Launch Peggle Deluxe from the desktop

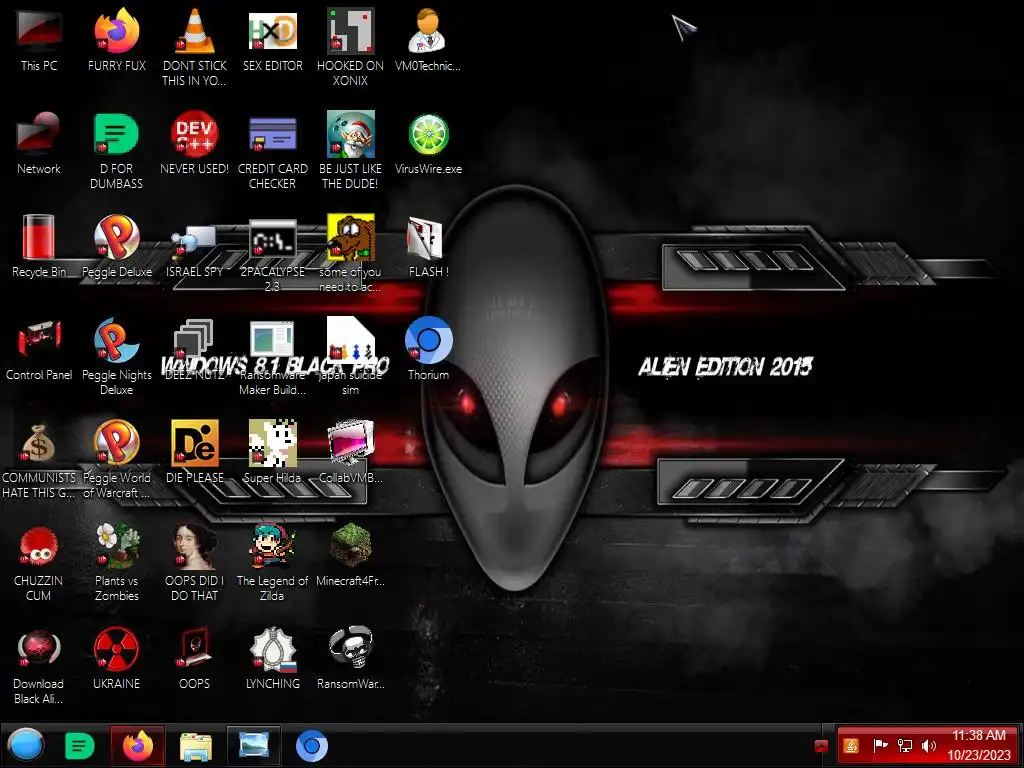(117, 246)
